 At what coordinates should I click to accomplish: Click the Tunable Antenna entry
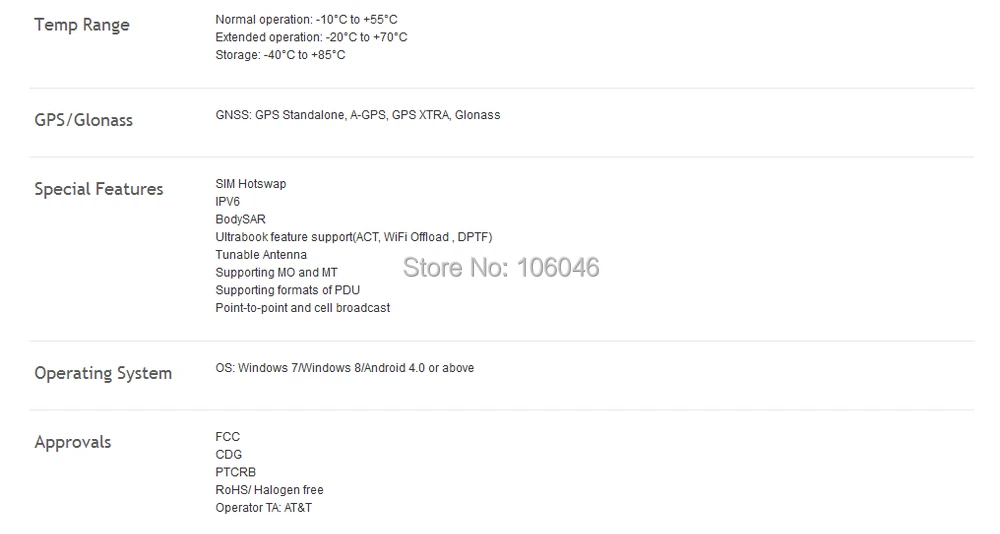pyautogui.click(x=261, y=255)
